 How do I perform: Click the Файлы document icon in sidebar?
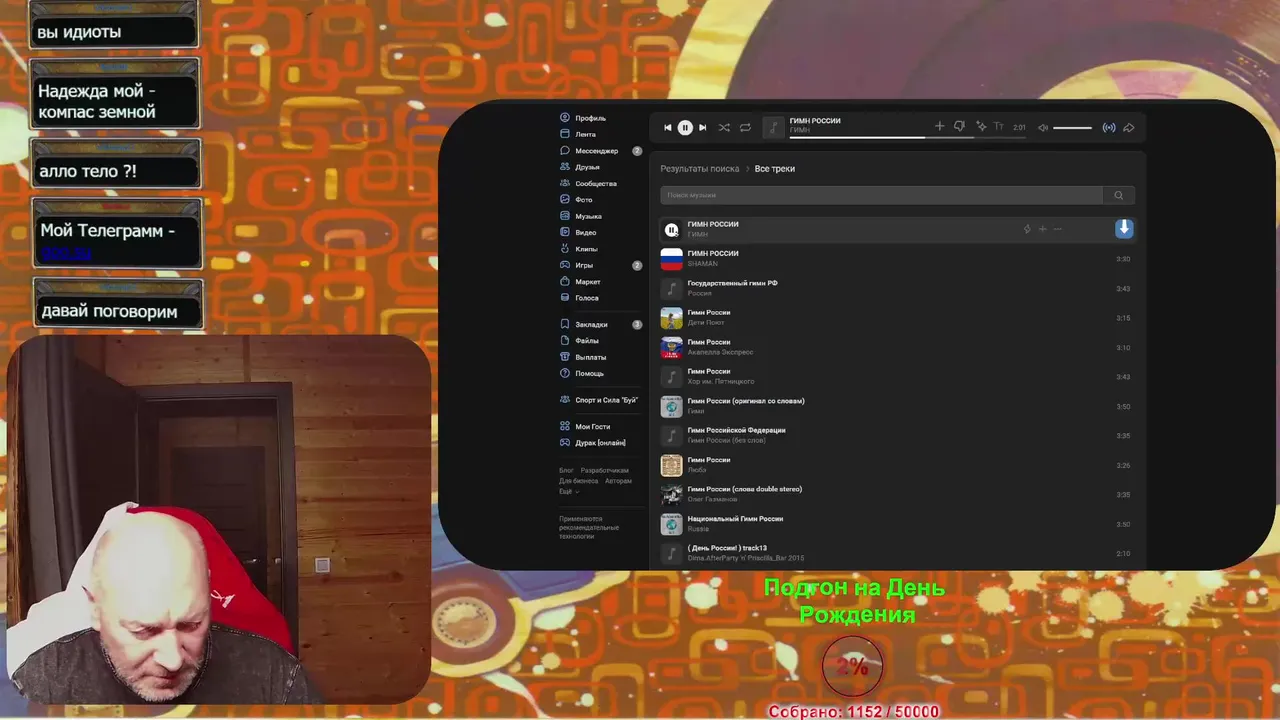point(565,341)
